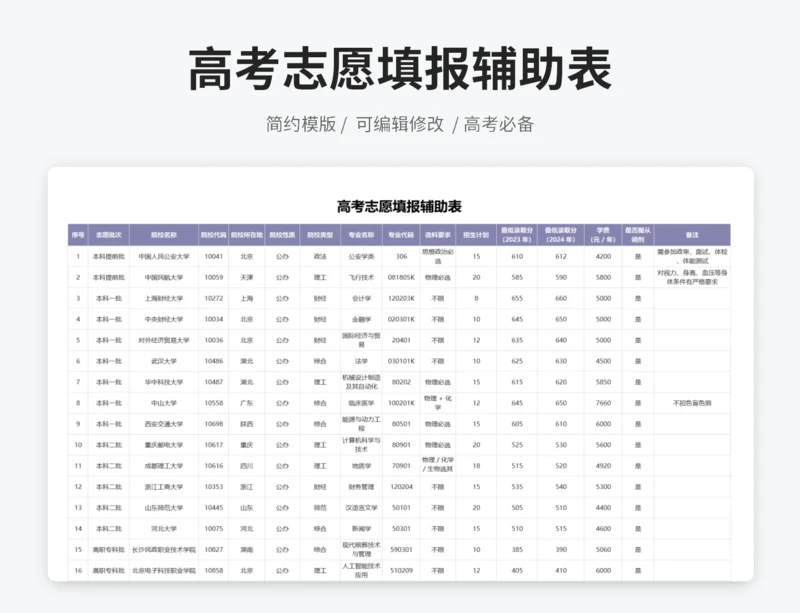Select tuition cell '4920'

point(603,466)
